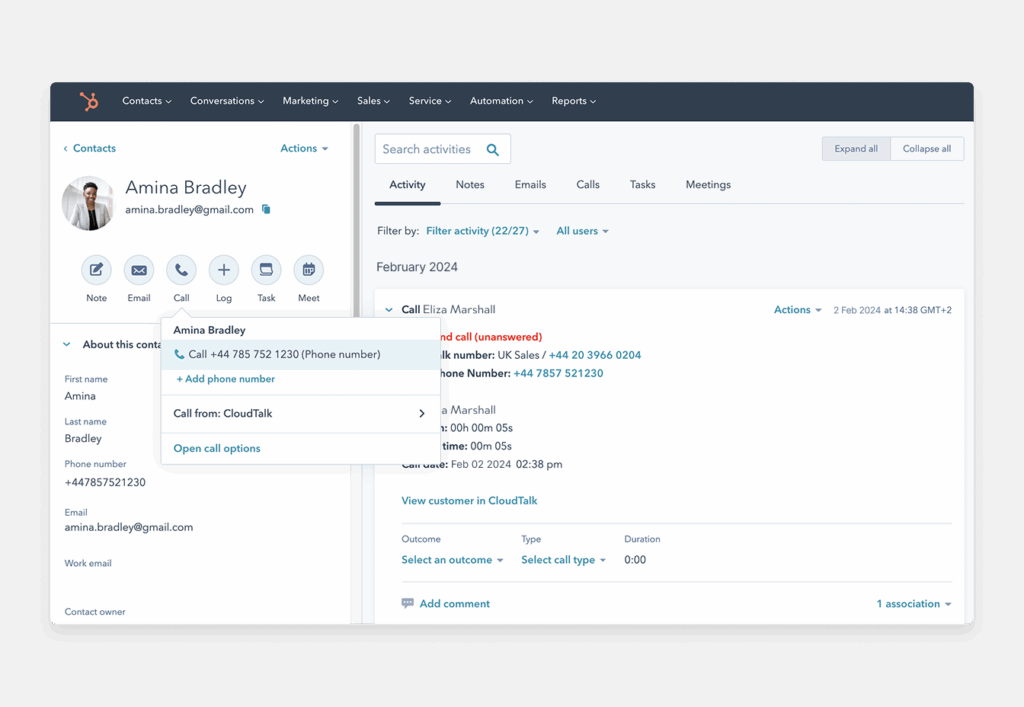The height and width of the screenshot is (707, 1024).
Task: Open the Email compose icon
Action: pyautogui.click(x=138, y=269)
